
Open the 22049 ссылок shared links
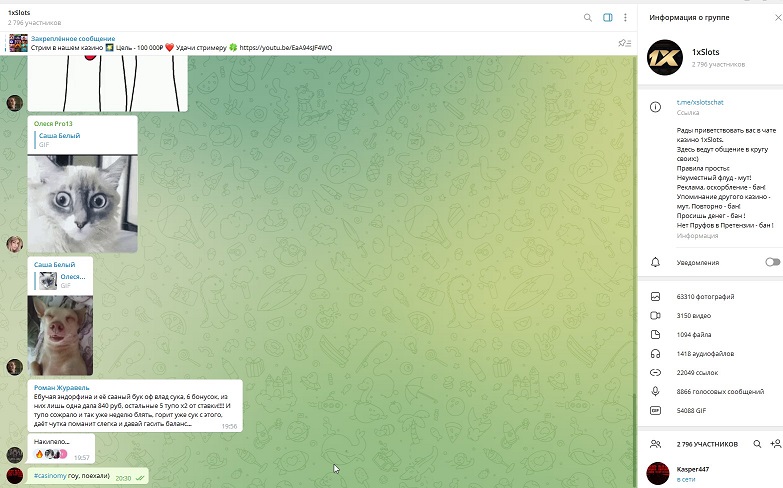click(x=699, y=372)
